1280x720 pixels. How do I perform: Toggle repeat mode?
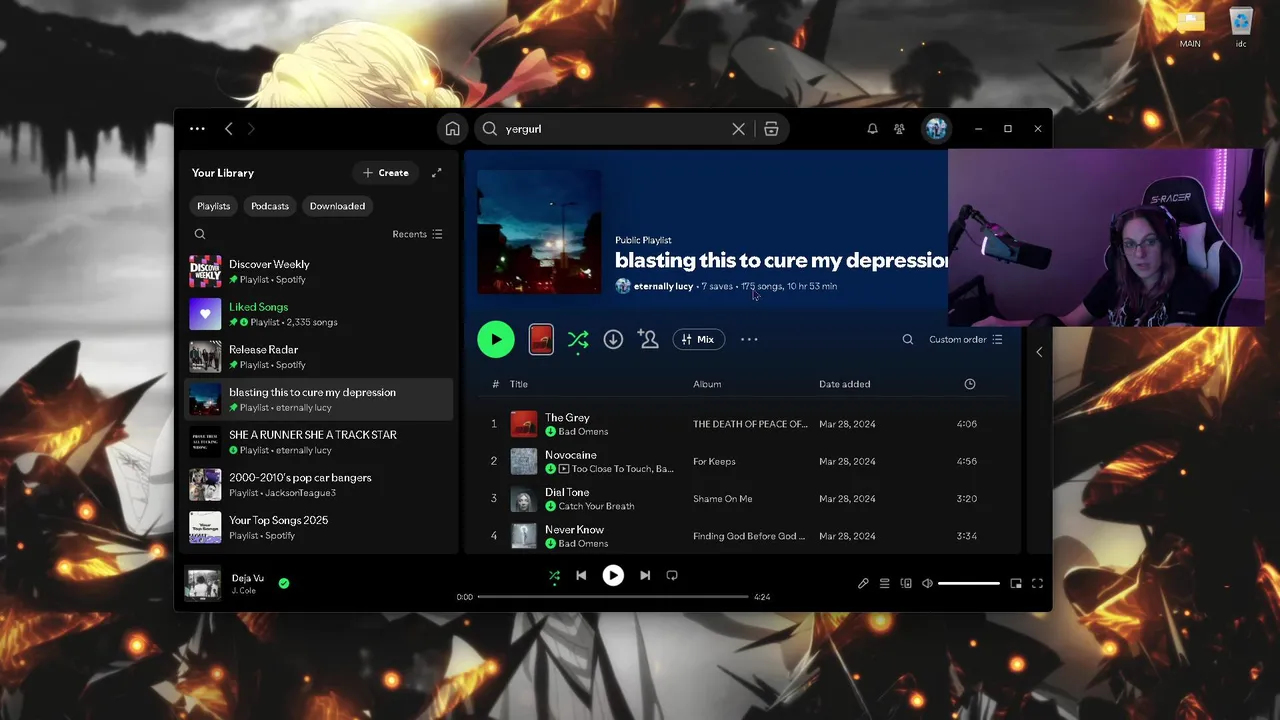coord(672,576)
